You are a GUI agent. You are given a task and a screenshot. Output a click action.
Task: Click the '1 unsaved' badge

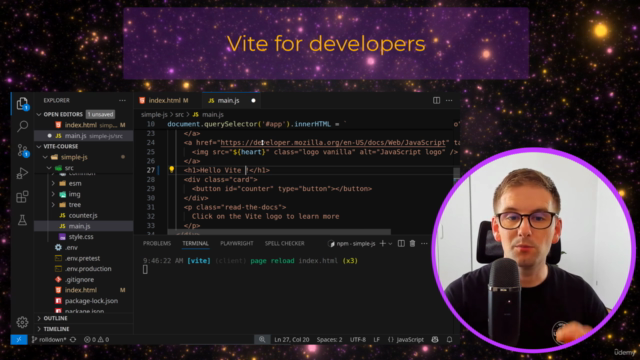(x=100, y=114)
